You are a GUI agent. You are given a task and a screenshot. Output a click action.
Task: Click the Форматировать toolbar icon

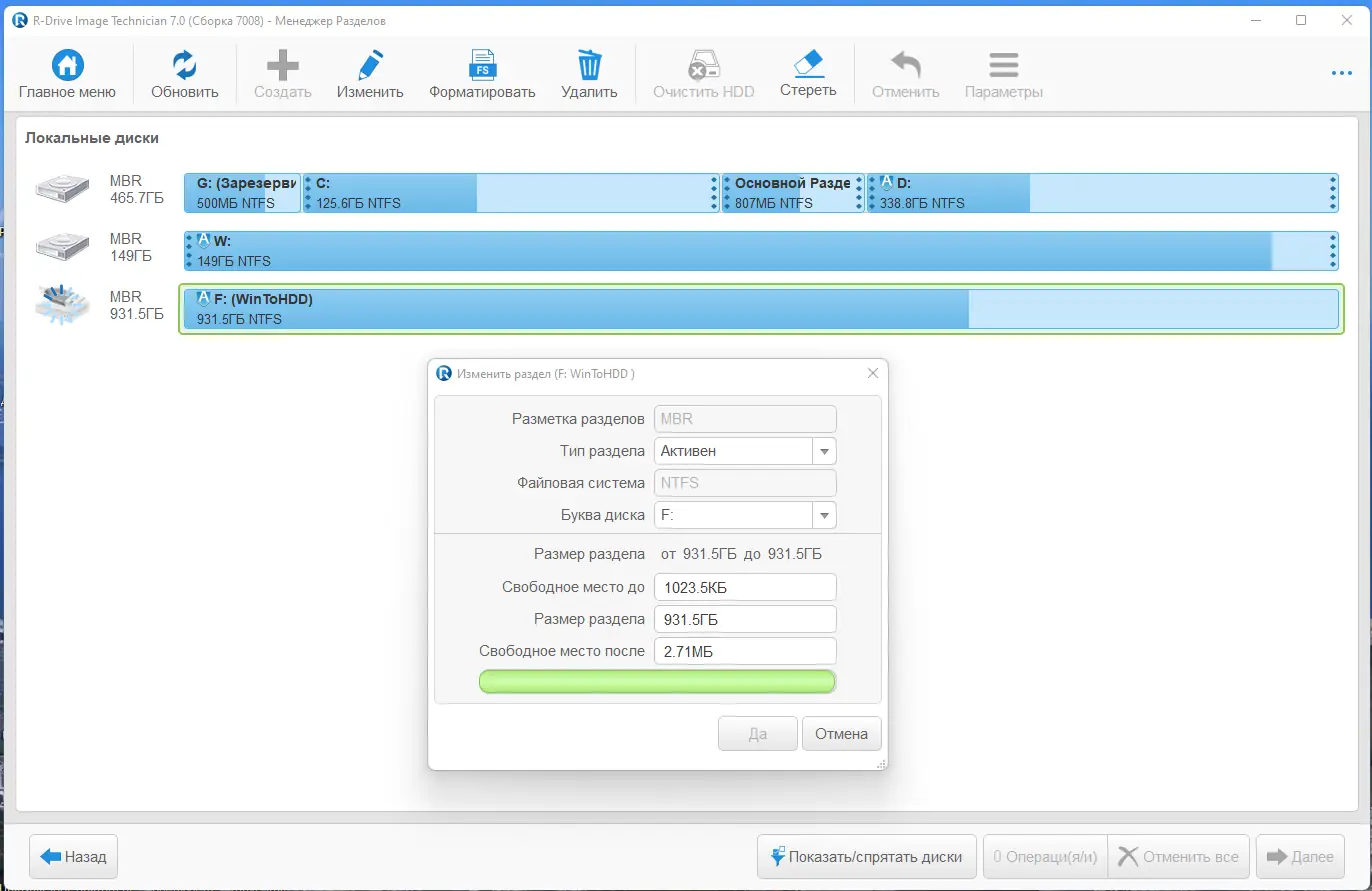point(482,66)
